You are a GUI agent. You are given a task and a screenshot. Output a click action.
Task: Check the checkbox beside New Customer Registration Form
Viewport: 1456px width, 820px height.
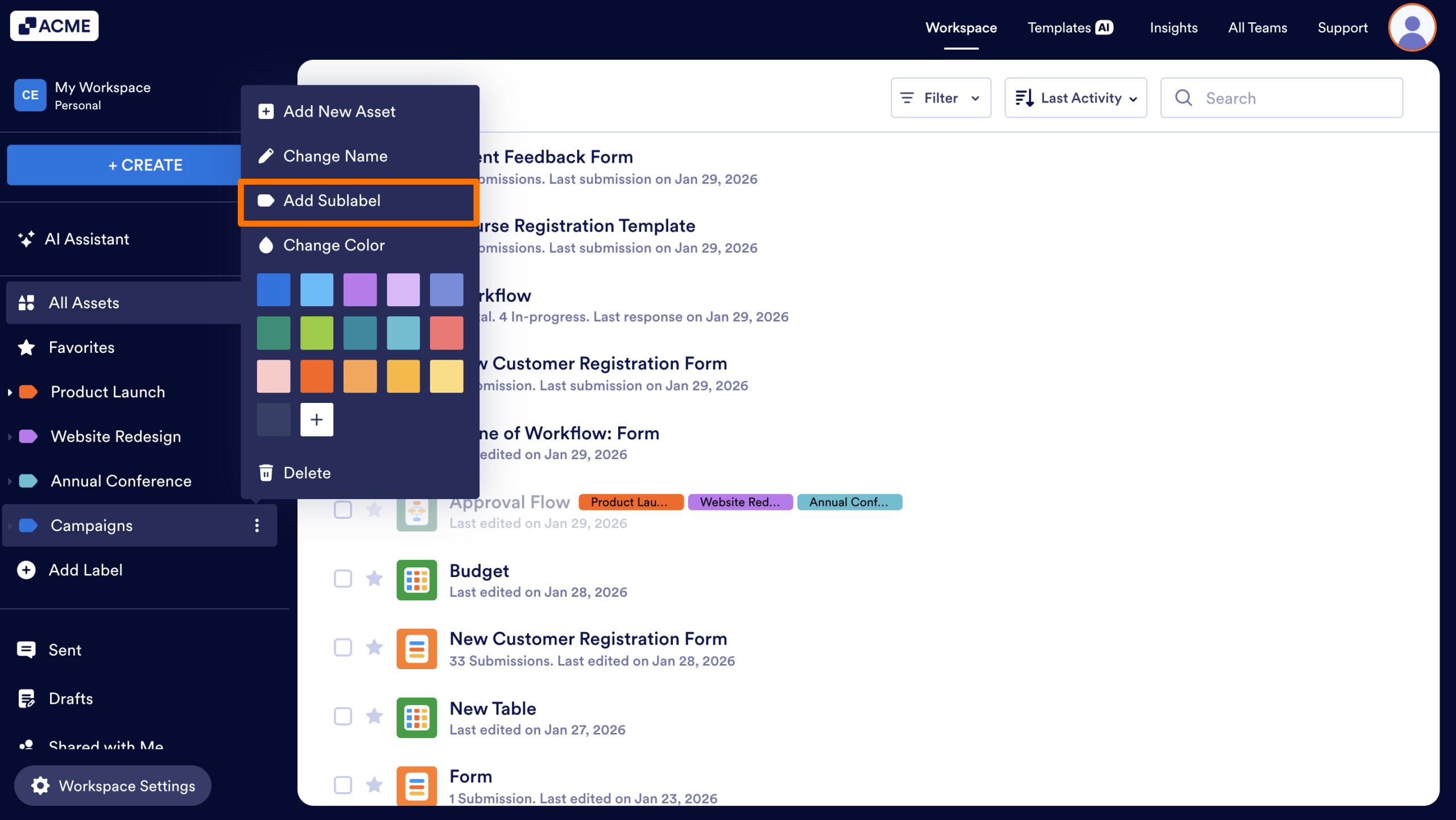343,648
